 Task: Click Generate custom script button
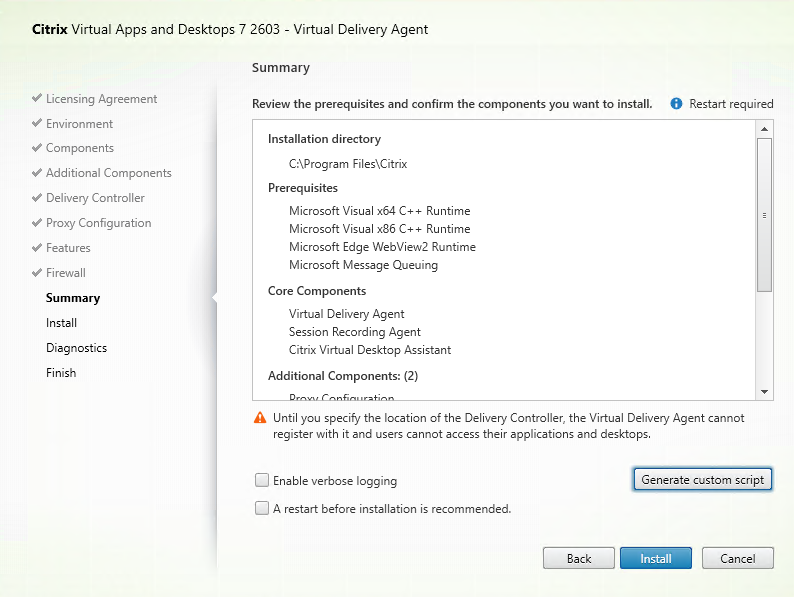coord(703,480)
